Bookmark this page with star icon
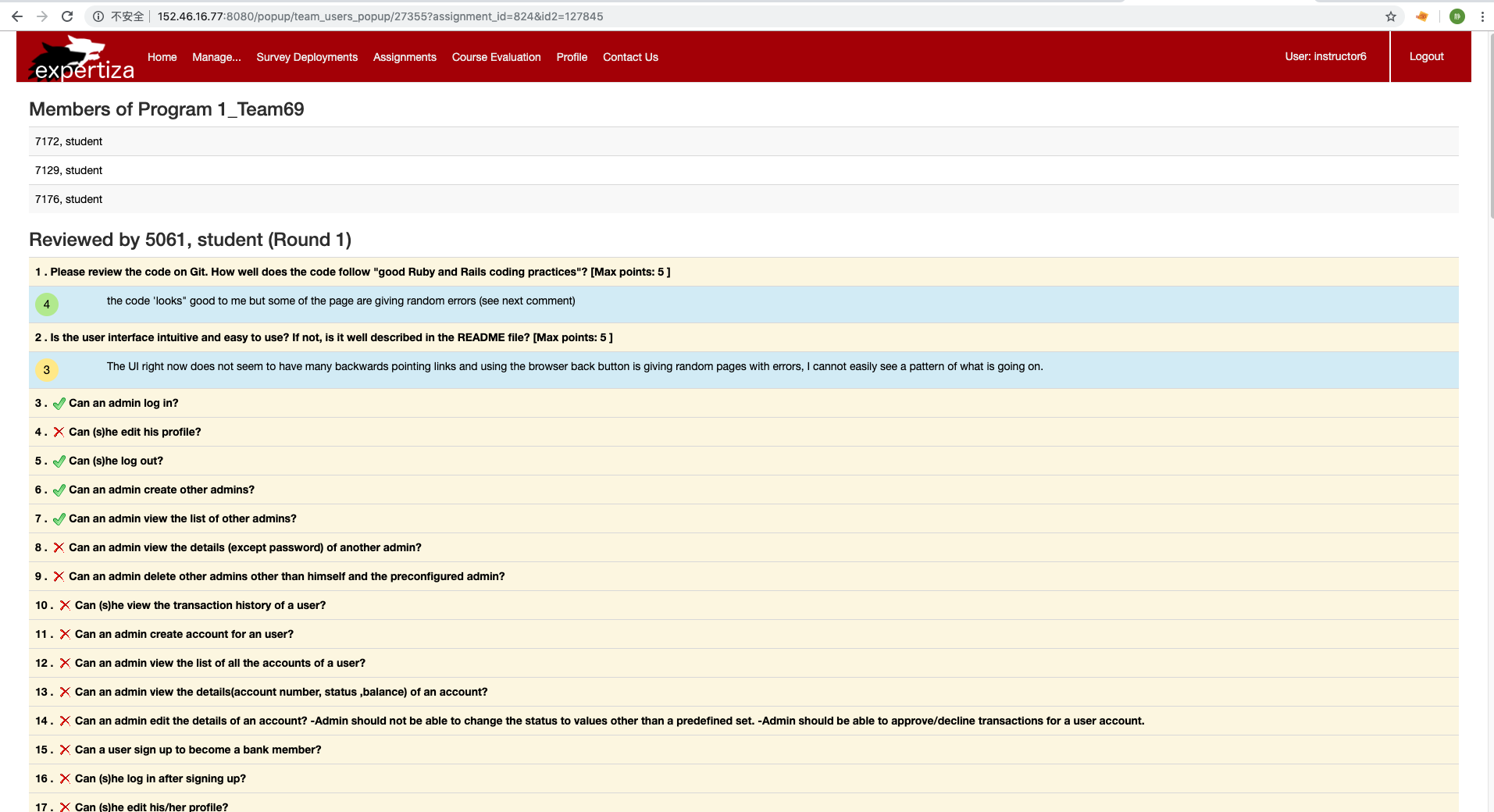Viewport: 1494px width, 812px height. (x=1391, y=16)
